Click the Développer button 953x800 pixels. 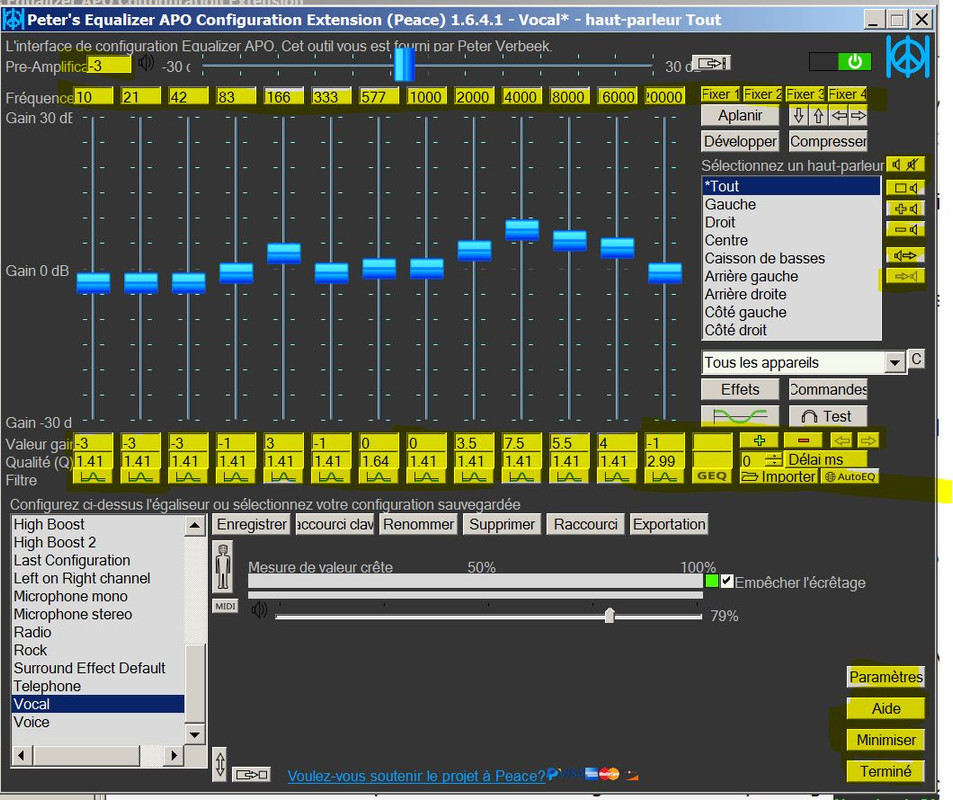(x=740, y=142)
